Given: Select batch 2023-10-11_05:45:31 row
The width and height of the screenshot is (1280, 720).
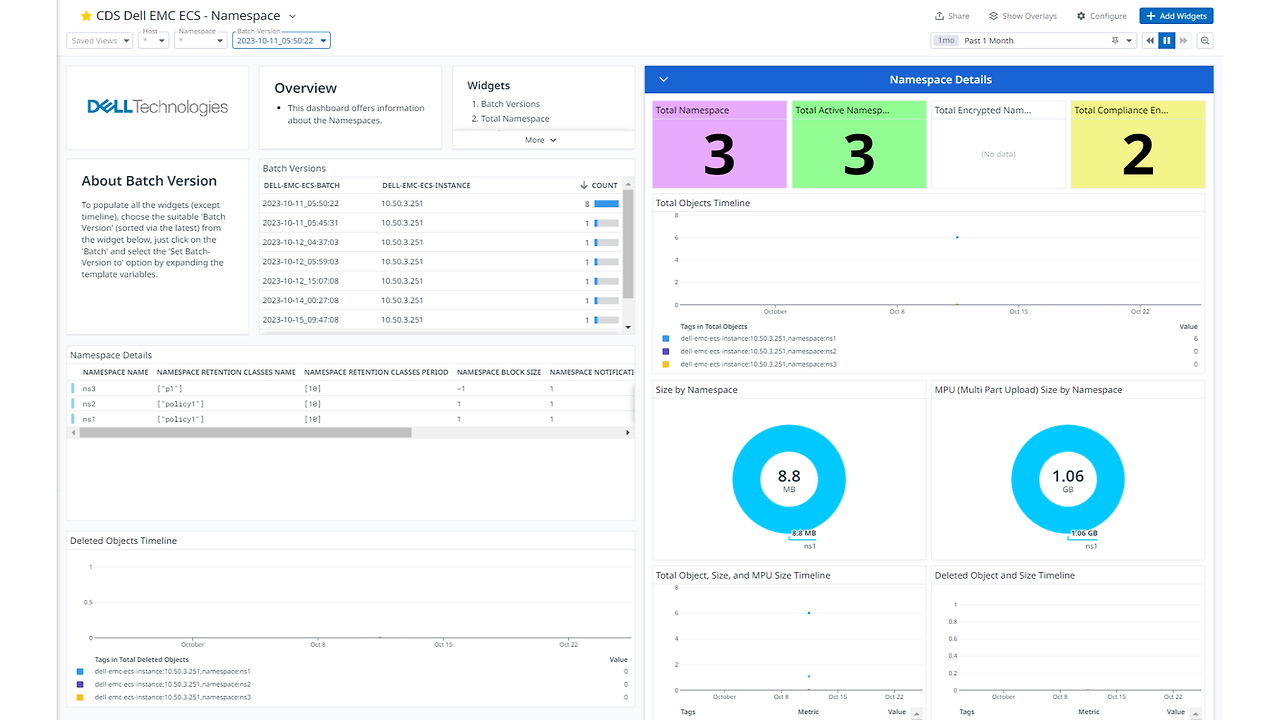Looking at the screenshot, I should click(441, 223).
